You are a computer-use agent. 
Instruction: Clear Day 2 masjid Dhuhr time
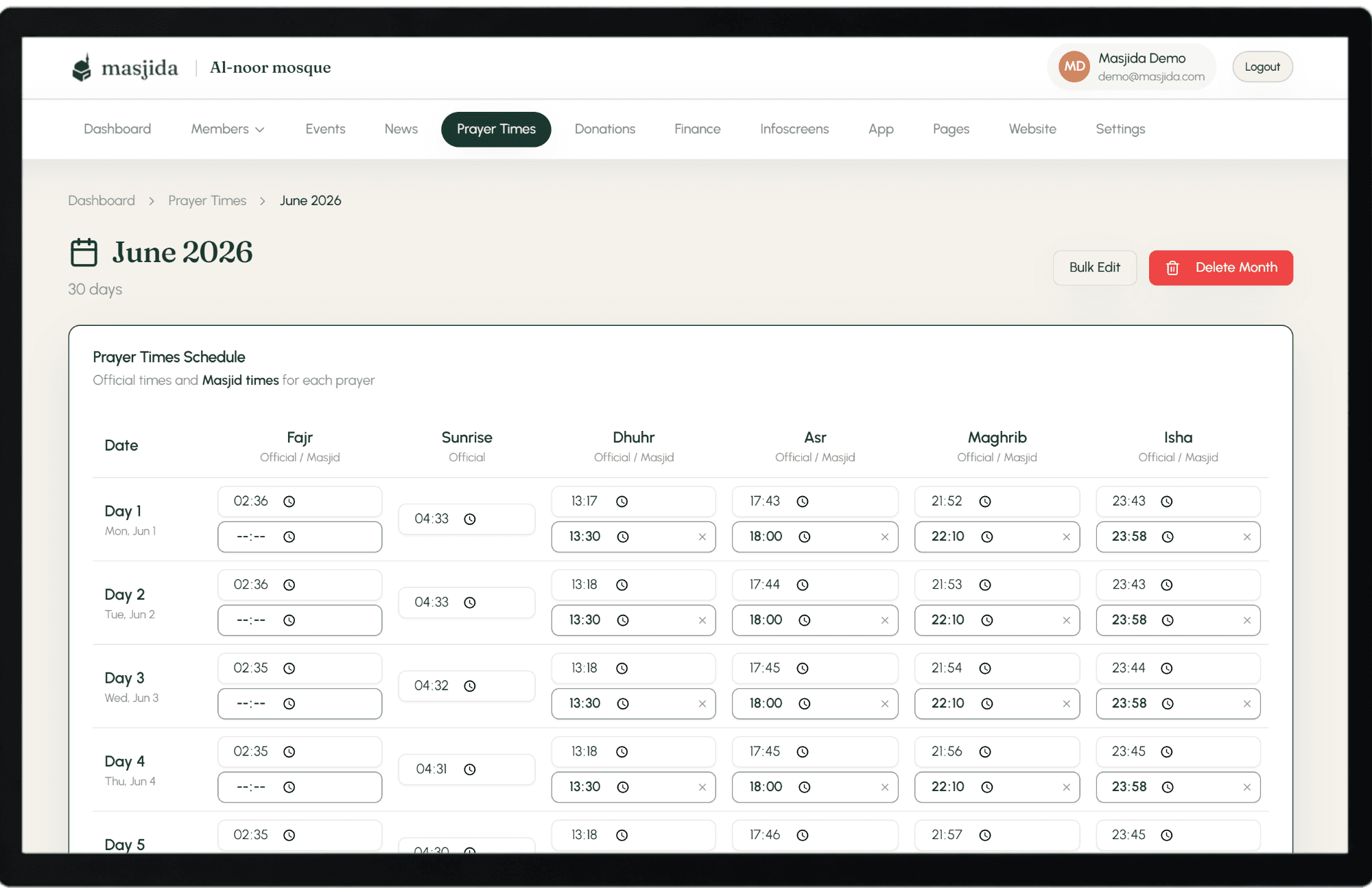point(702,620)
